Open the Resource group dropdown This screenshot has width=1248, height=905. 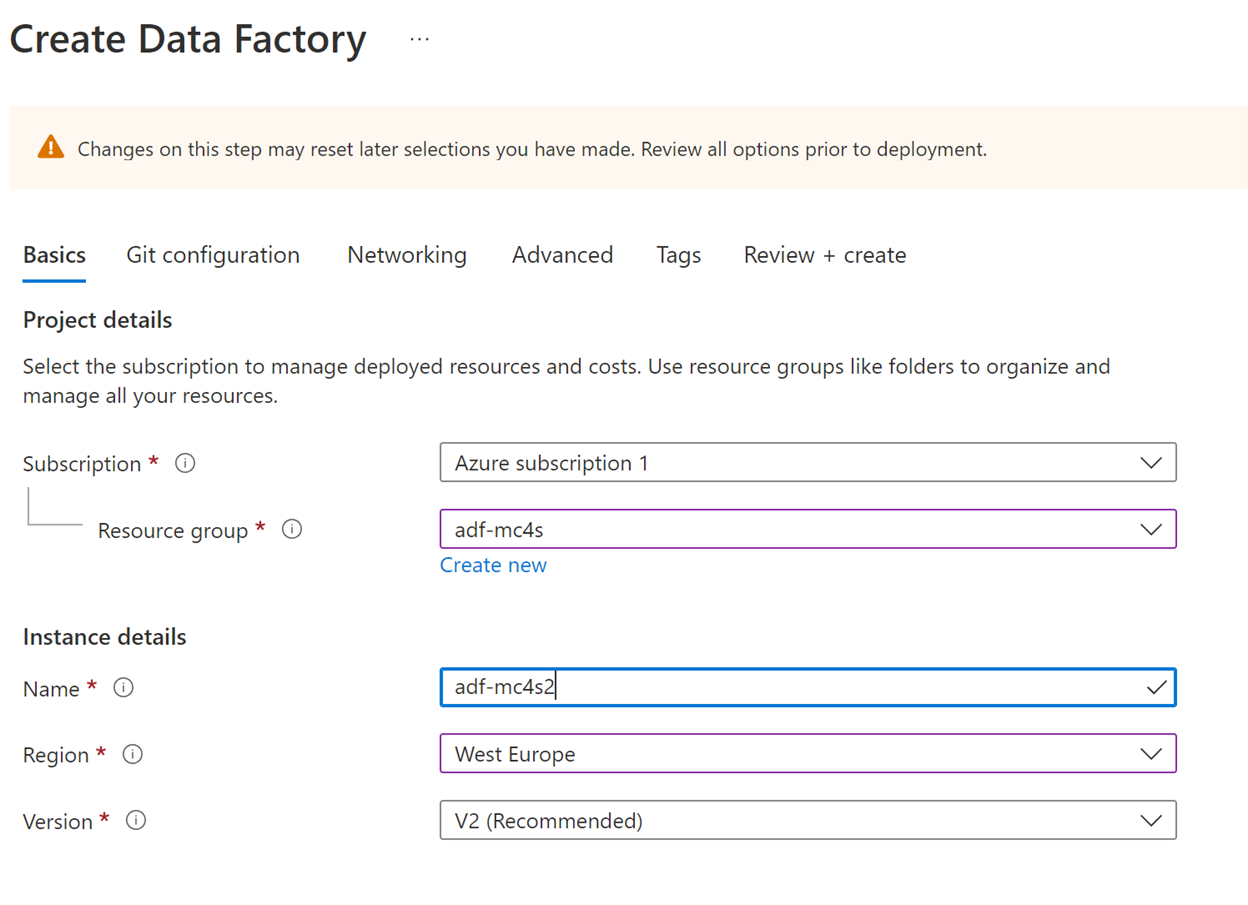coord(808,529)
